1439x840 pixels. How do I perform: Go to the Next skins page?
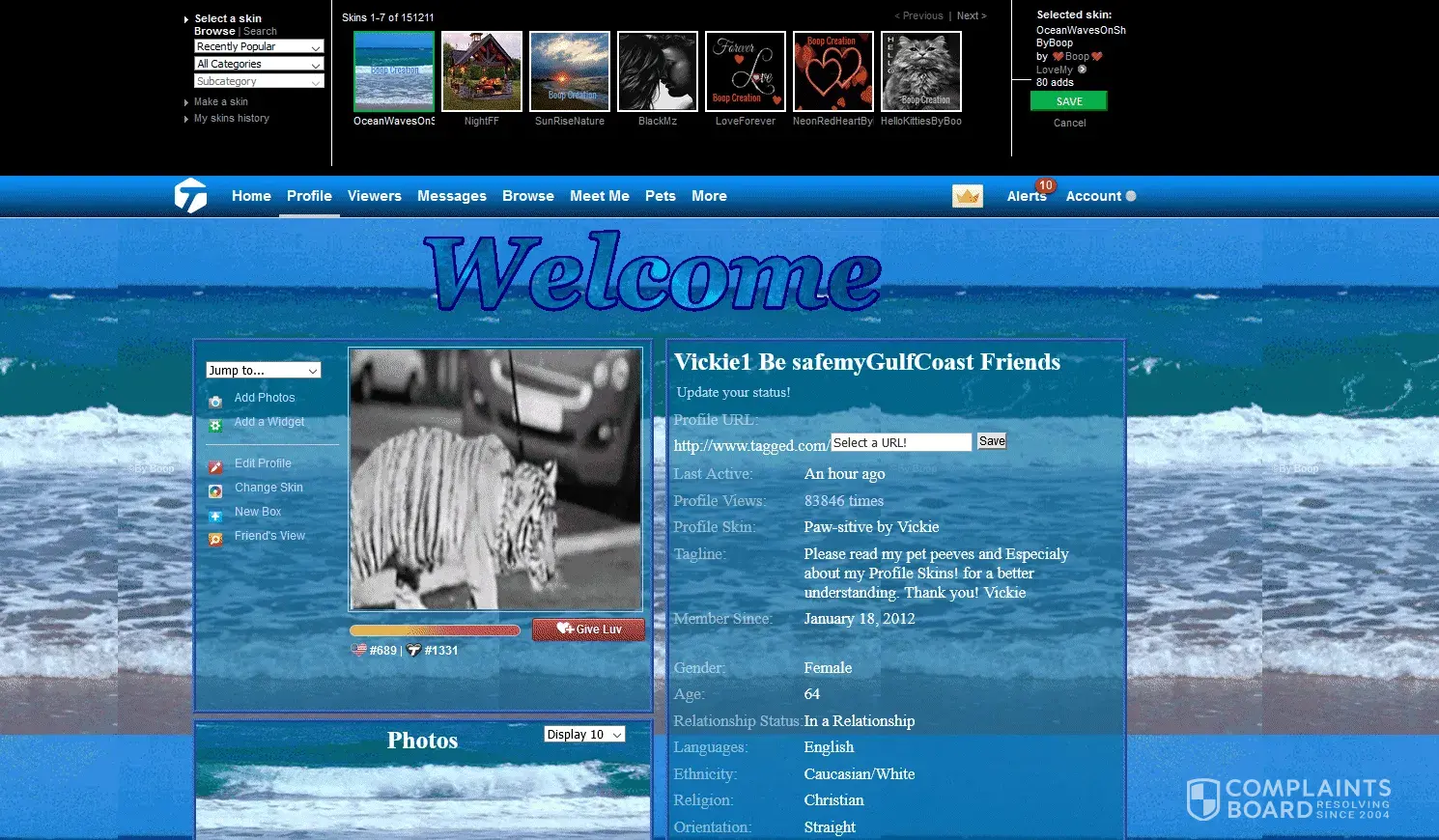coord(972,15)
